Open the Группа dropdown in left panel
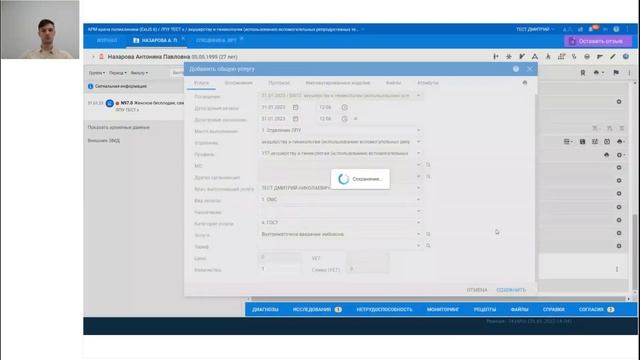The height and width of the screenshot is (360, 640). 97,73
